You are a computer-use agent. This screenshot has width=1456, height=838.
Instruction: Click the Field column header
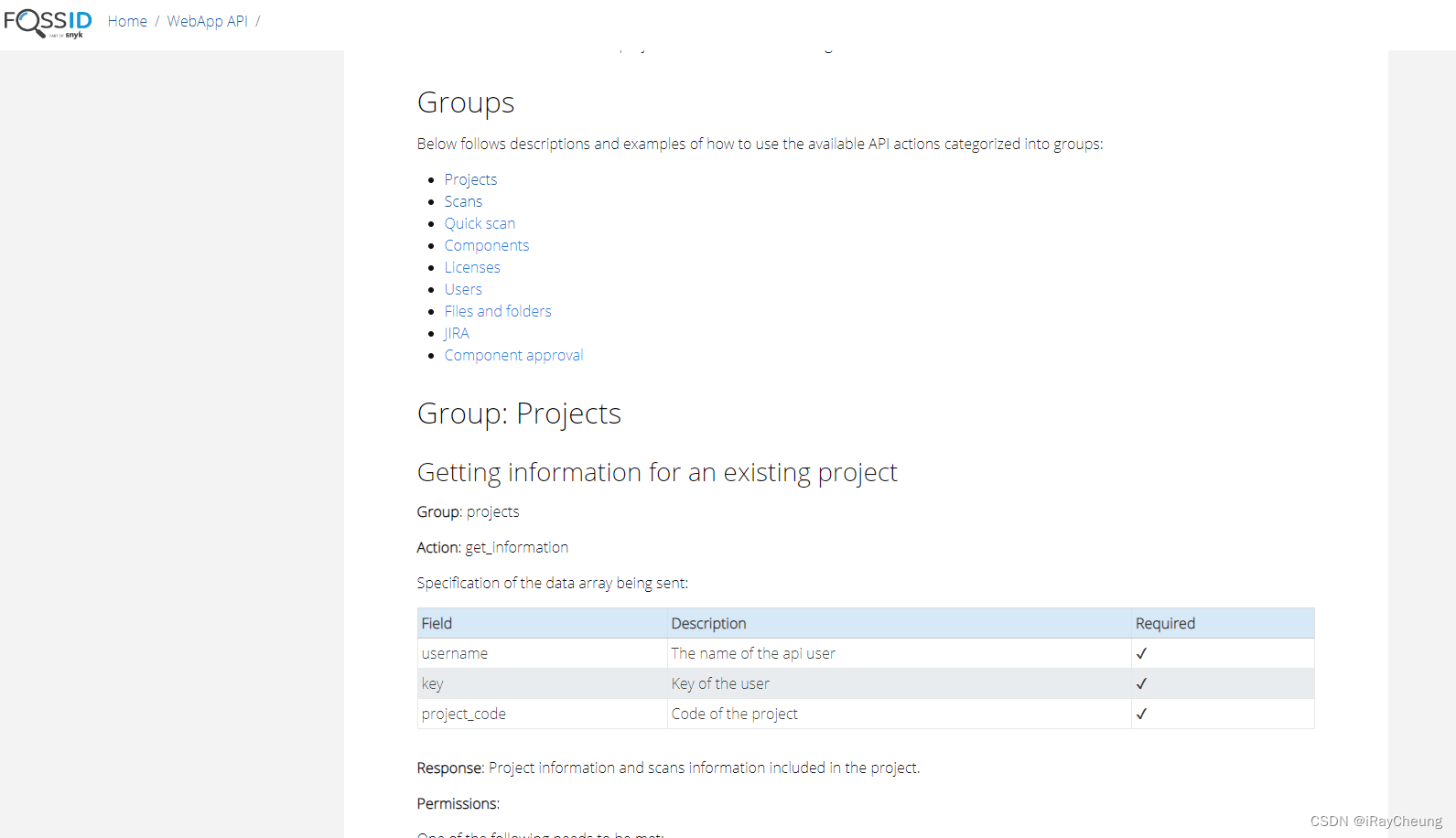[x=543, y=623]
